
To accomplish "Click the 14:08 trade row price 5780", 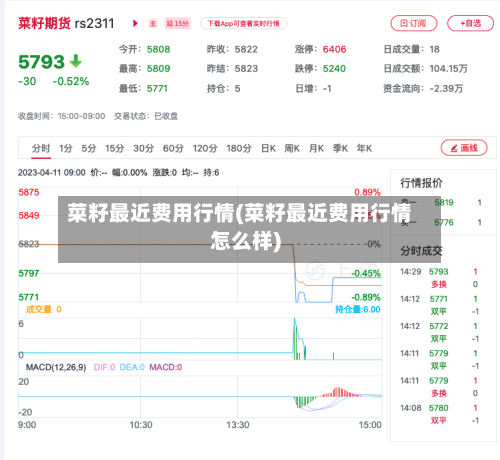I will coord(439,408).
